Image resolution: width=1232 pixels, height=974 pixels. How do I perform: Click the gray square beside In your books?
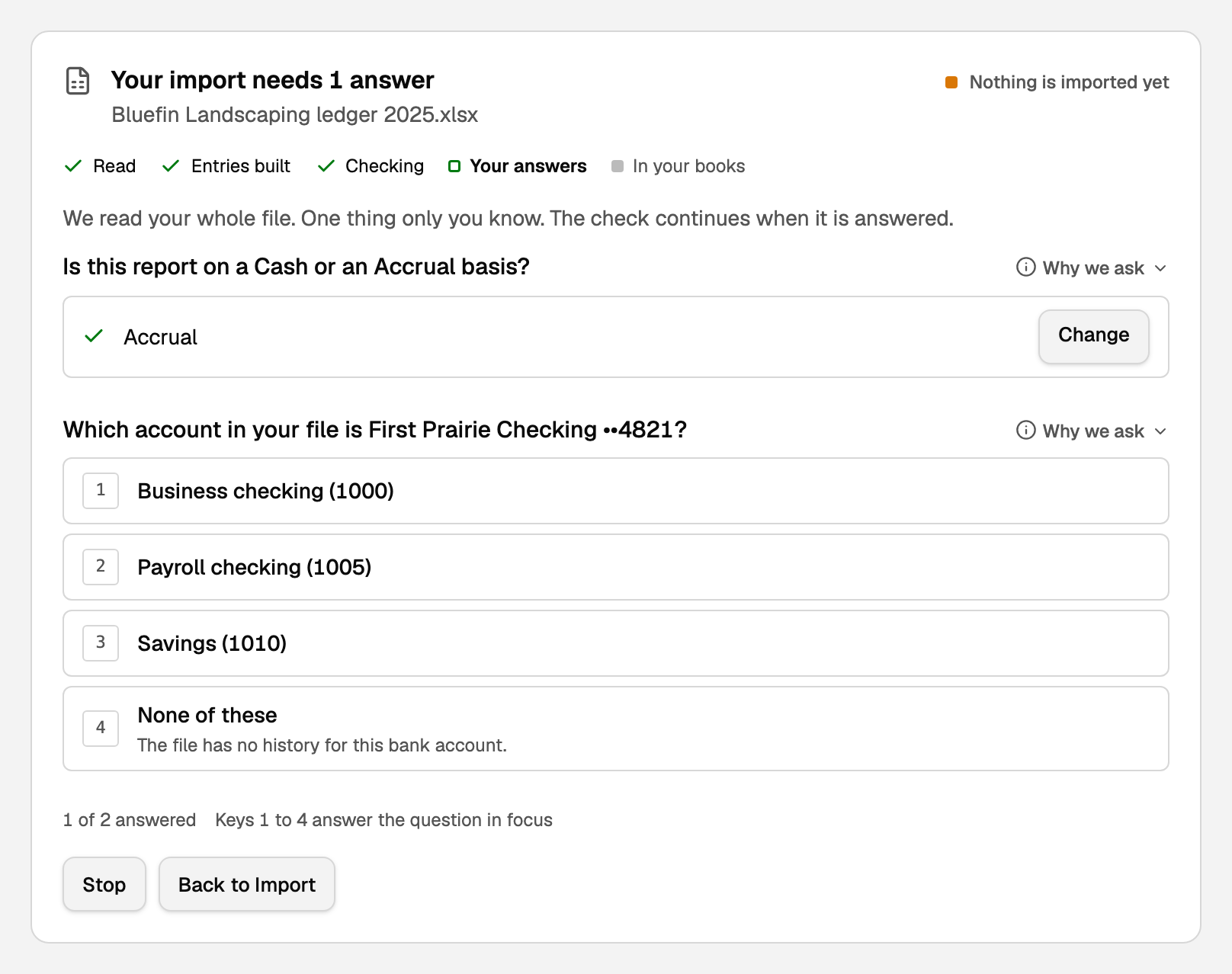tap(618, 166)
